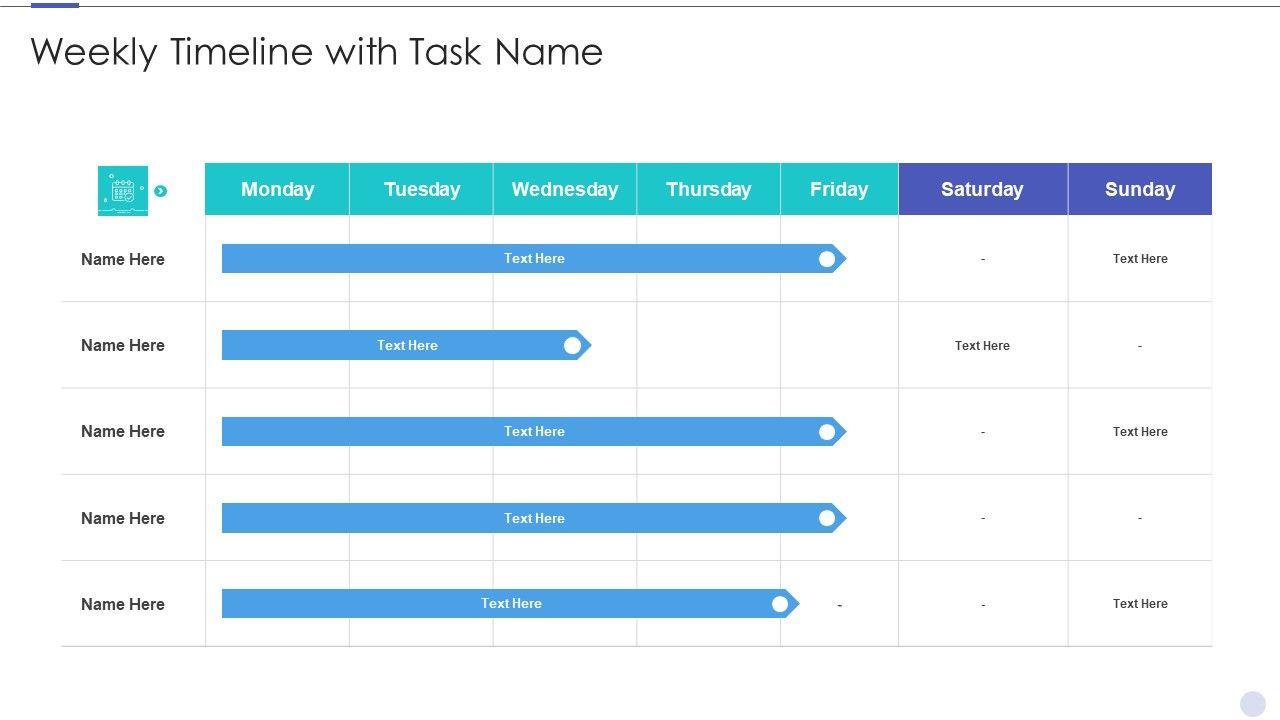Select the Thursday column header
Viewport: 1280px width, 720px height.
pyautogui.click(x=708, y=189)
